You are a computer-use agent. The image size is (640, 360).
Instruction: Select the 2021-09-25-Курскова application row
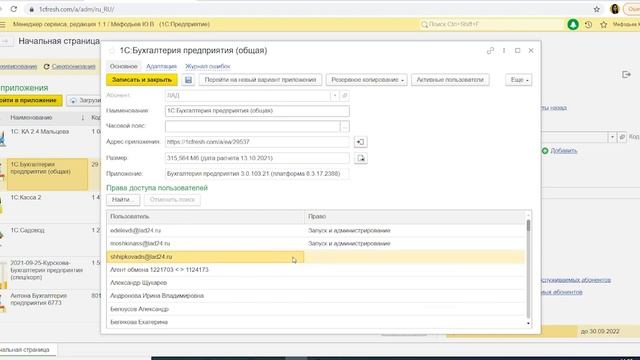pos(50,272)
